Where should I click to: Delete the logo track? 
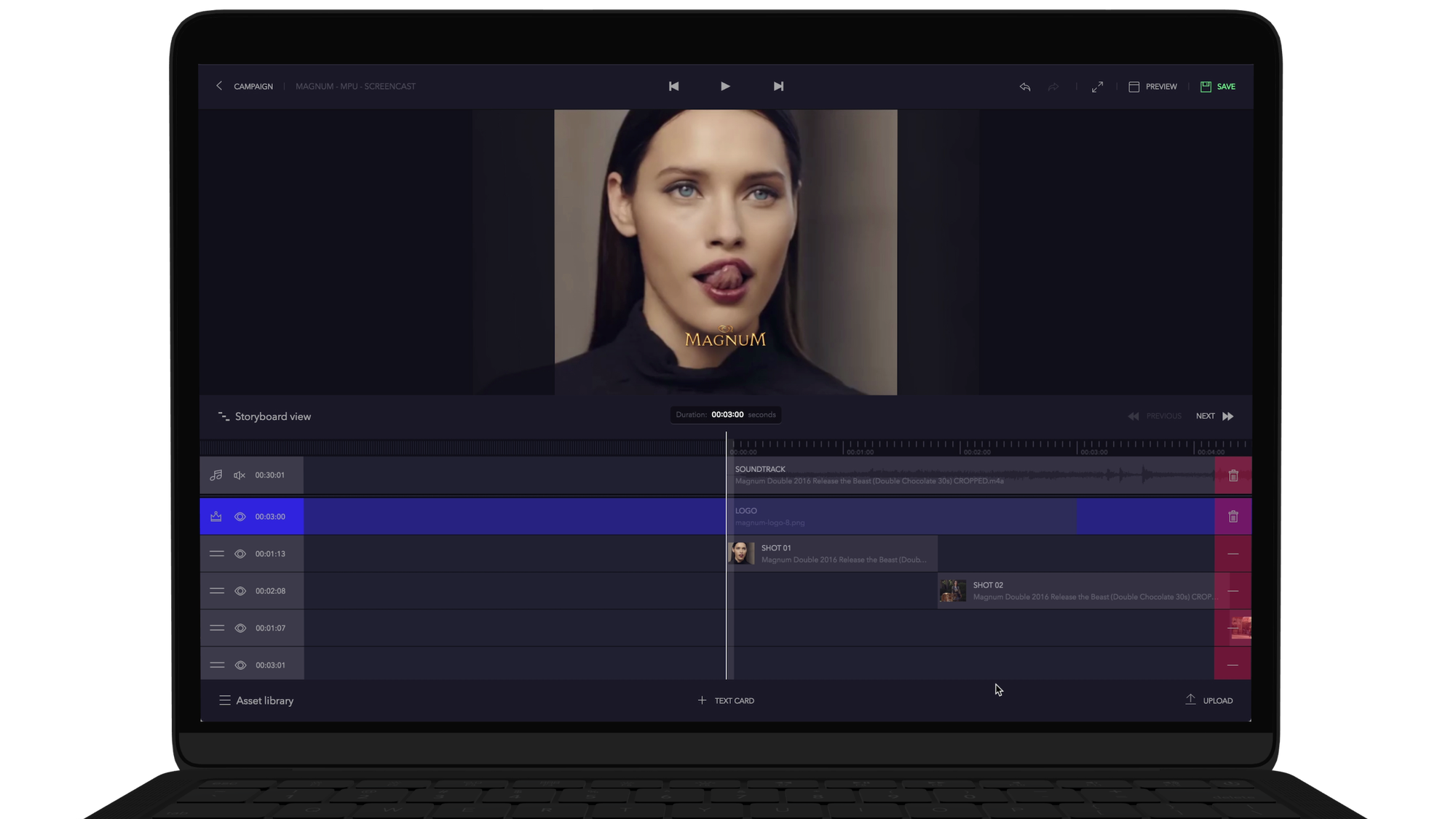point(1233,517)
